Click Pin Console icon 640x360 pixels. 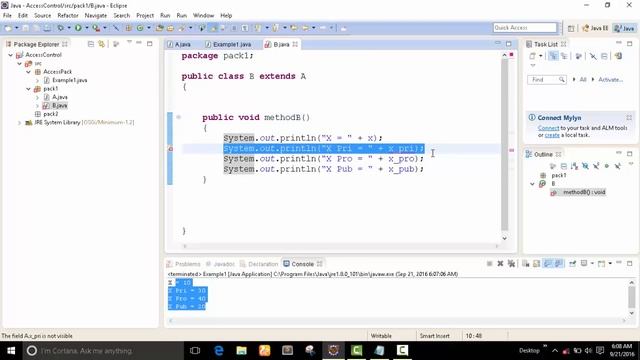pyautogui.click(x=573, y=264)
